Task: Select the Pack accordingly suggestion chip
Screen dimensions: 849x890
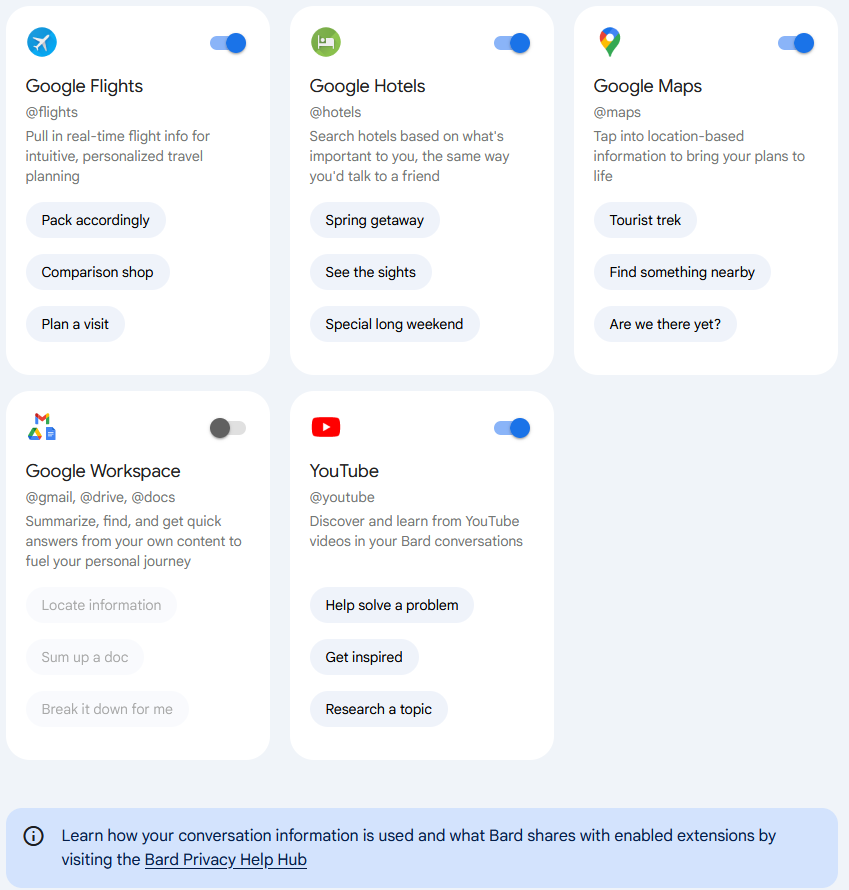Action: (96, 220)
